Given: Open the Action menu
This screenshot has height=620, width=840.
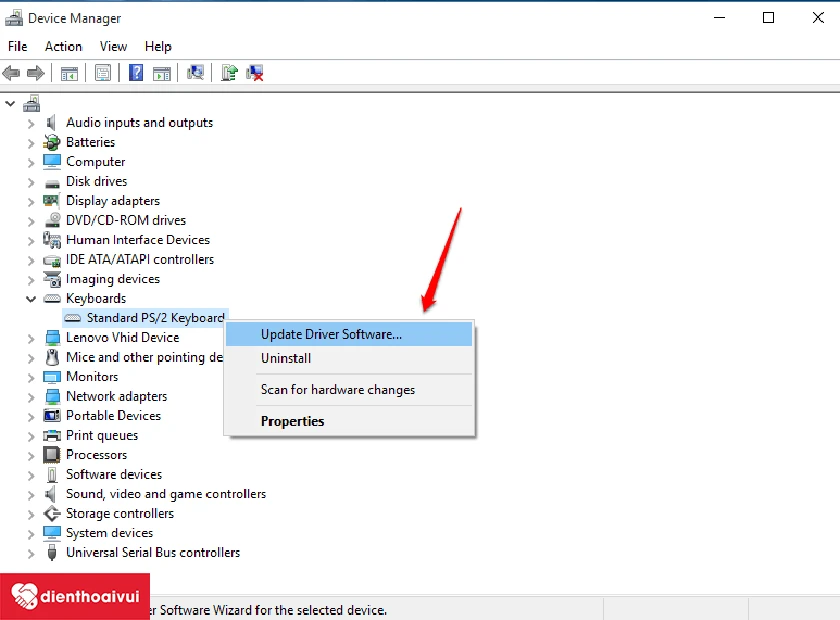Looking at the screenshot, I should click(63, 47).
